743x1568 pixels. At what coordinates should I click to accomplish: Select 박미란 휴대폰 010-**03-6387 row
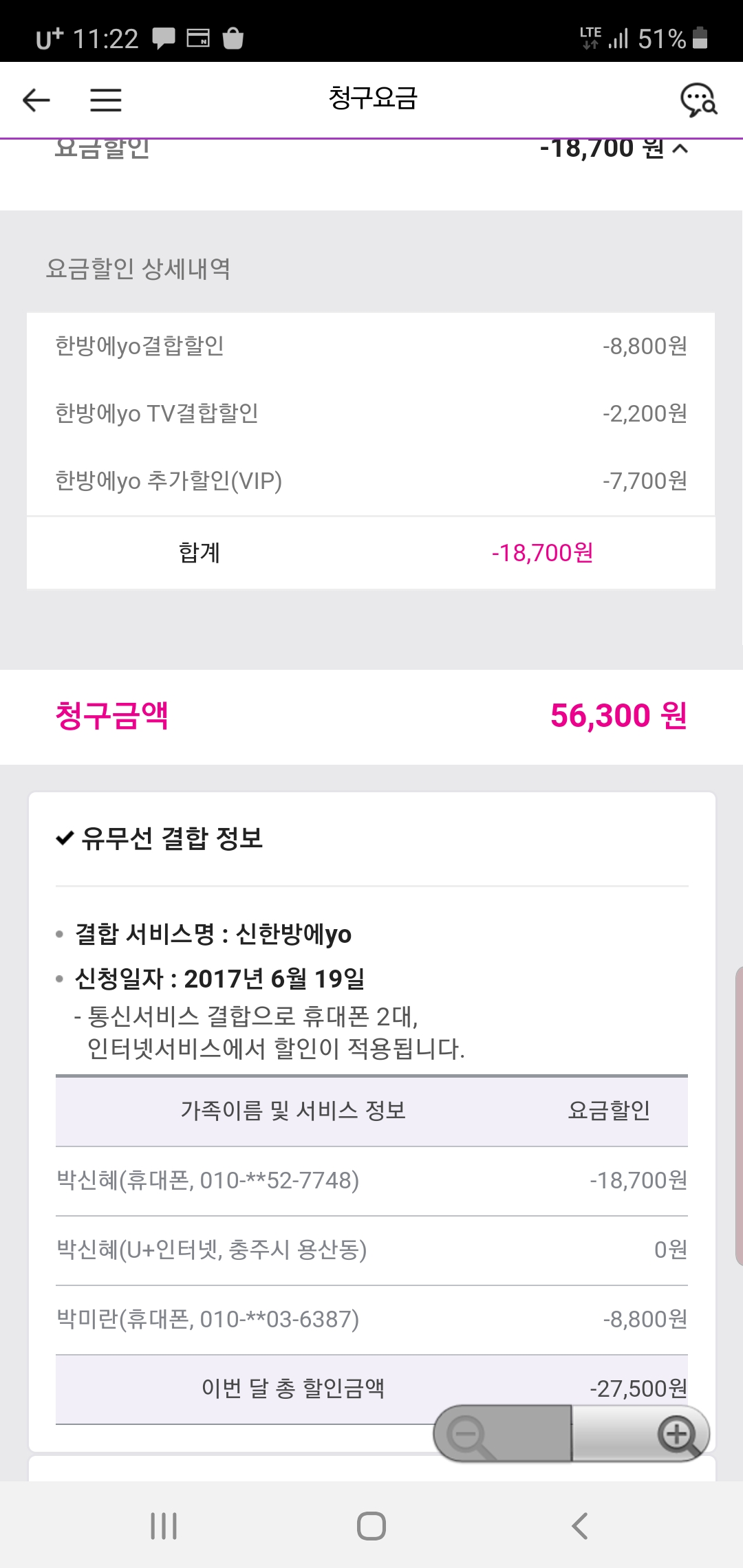371,1319
